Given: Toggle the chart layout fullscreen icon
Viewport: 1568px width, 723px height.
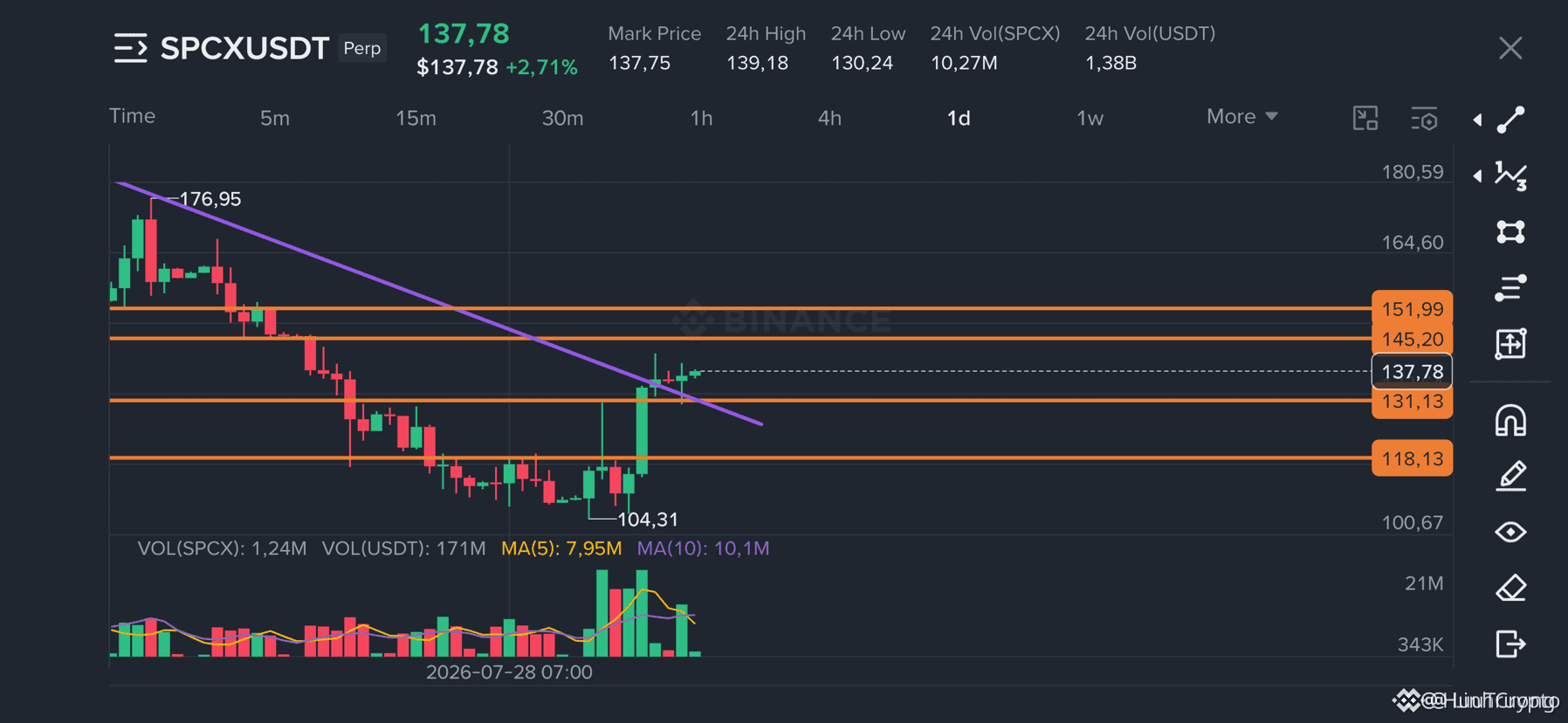Looking at the screenshot, I should coord(1365,118).
